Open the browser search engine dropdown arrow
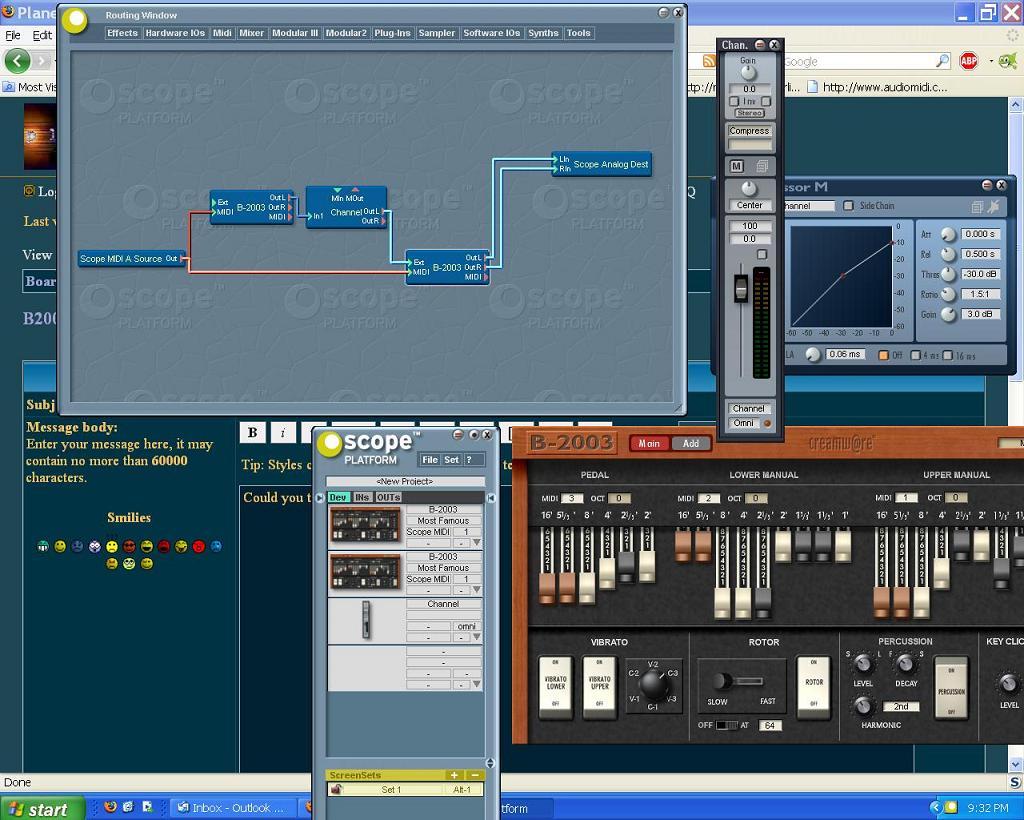Screen dimensions: 1024x820 click(x=991, y=61)
